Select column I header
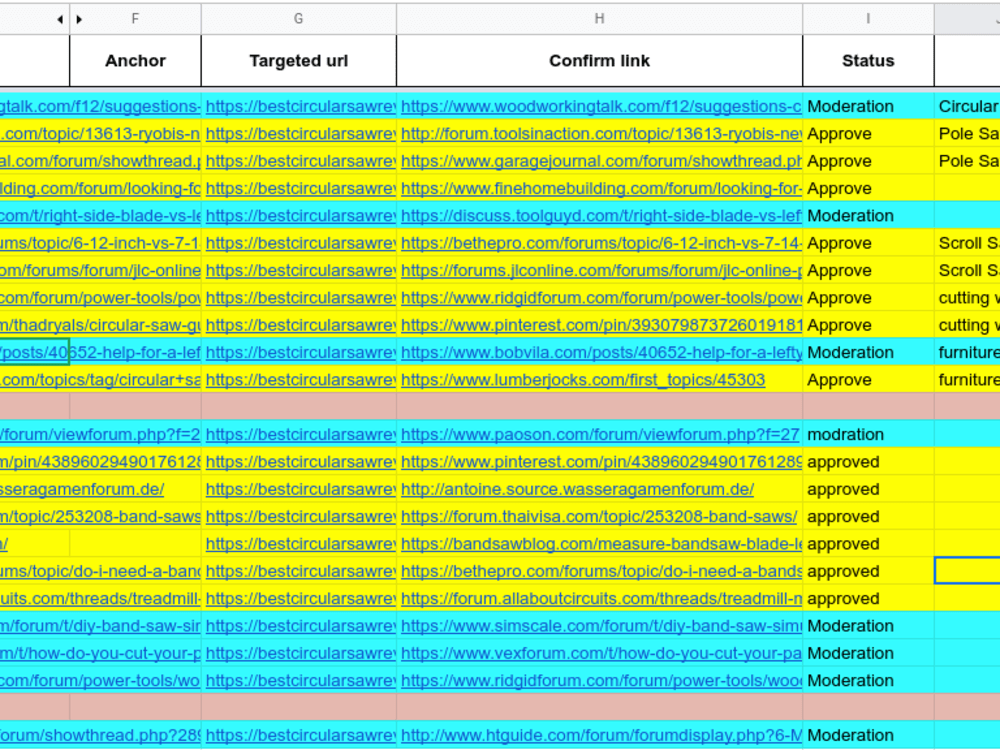Image resolution: width=1000 pixels, height=750 pixels. pyautogui.click(x=868, y=19)
